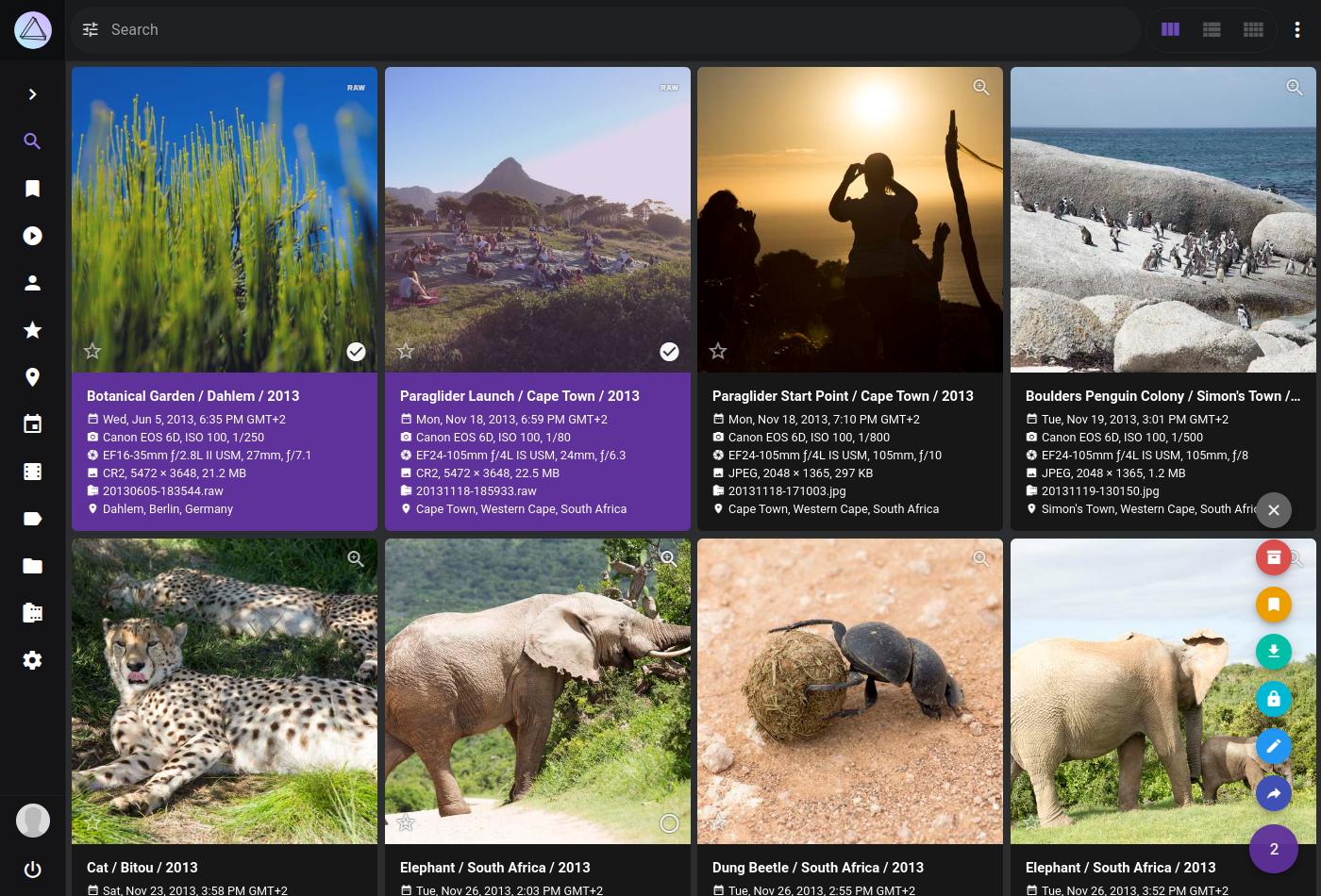Select the Elephant photo using its circle toggle

pyautogui.click(x=669, y=822)
